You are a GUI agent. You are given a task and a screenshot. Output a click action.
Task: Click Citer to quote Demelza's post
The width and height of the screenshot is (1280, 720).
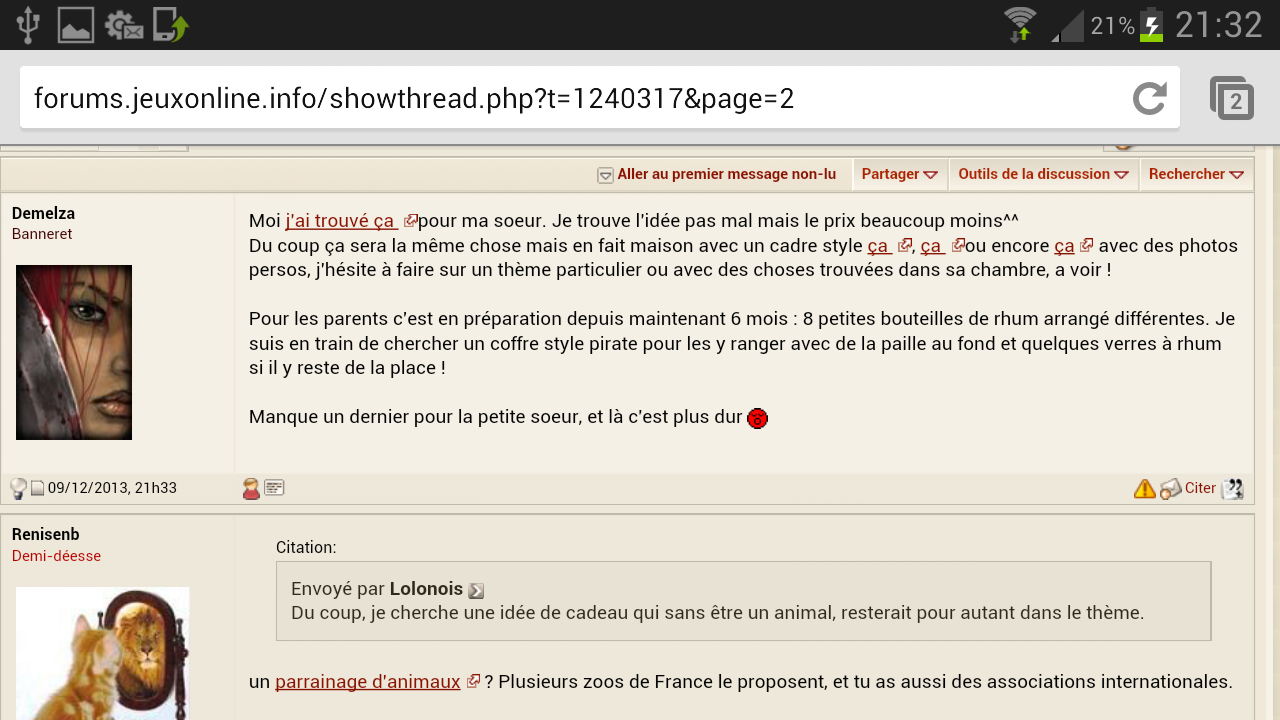pyautogui.click(x=1200, y=488)
